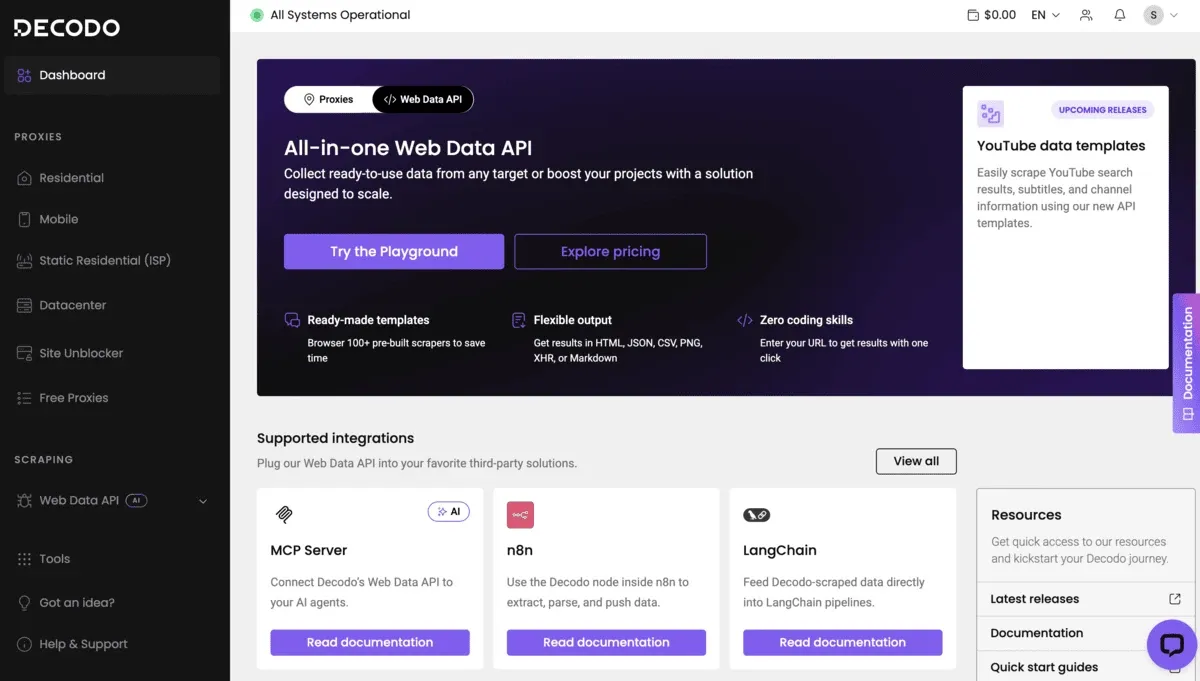Click the YouTube data templates card icon
Viewport: 1200px width, 681px height.
click(x=990, y=113)
